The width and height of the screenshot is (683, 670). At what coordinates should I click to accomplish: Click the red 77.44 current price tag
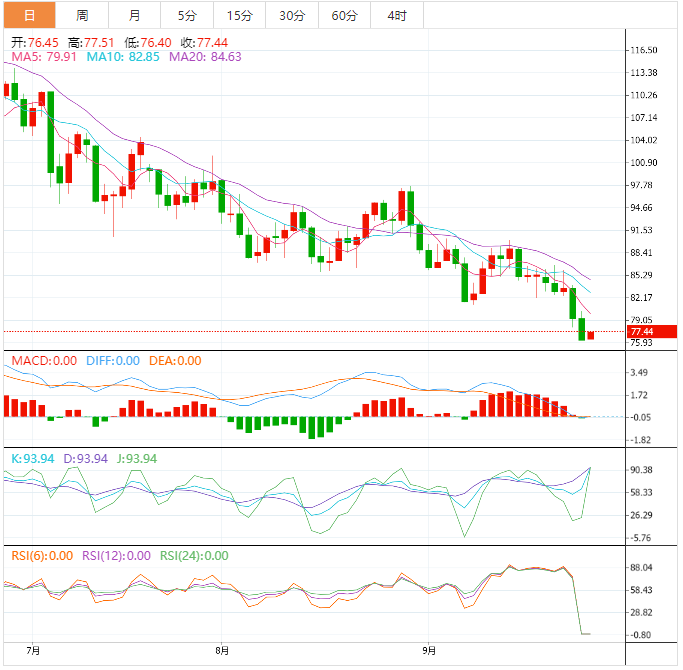click(652, 332)
